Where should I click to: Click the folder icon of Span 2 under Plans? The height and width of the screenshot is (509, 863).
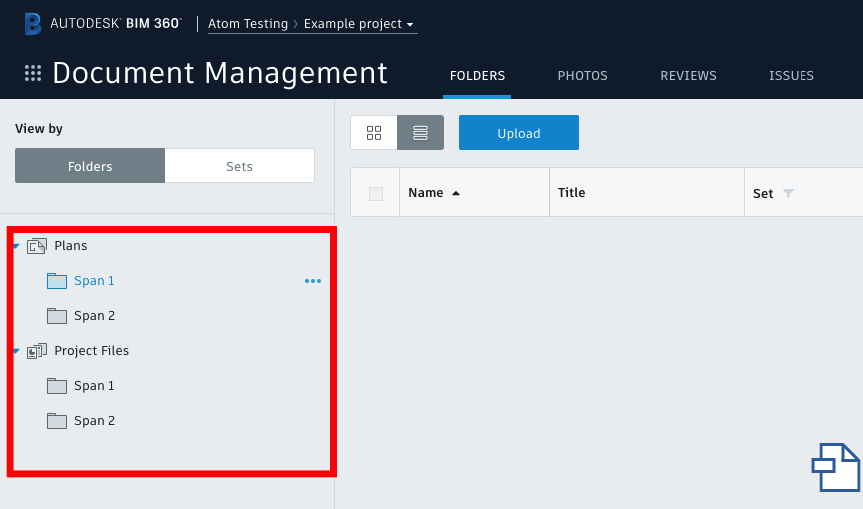(x=57, y=316)
